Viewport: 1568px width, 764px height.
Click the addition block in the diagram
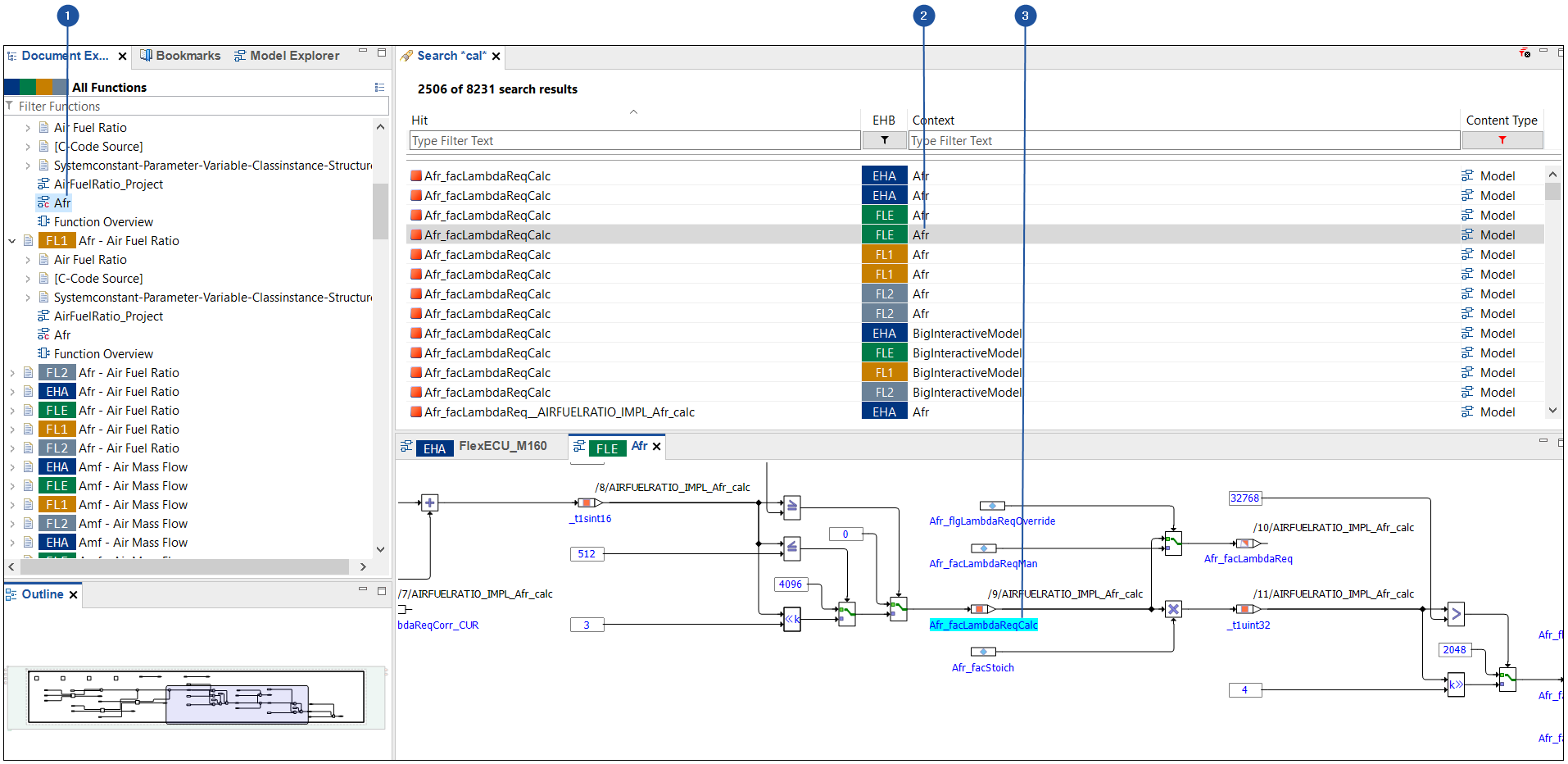[429, 503]
